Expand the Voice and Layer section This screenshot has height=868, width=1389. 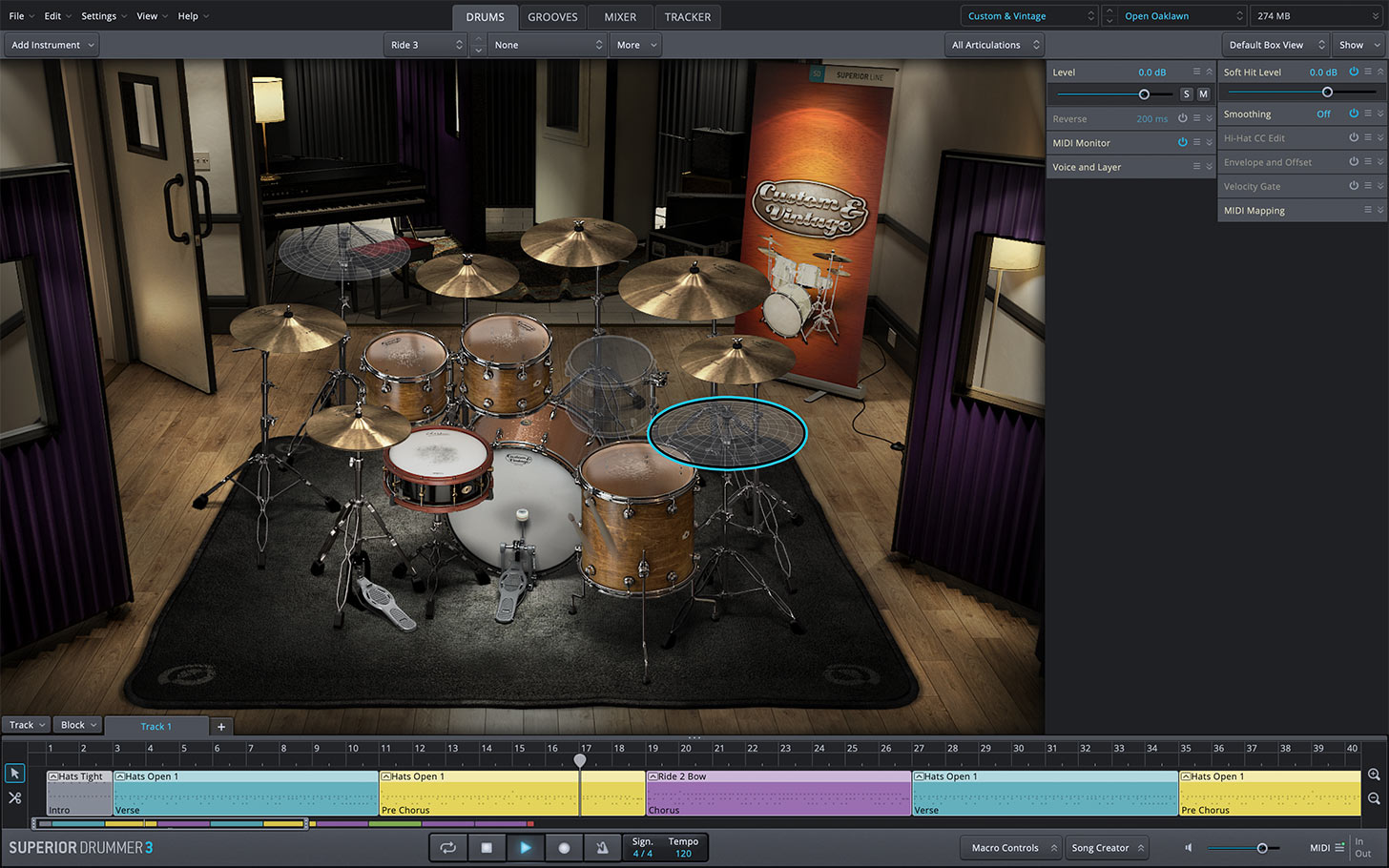[1209, 167]
